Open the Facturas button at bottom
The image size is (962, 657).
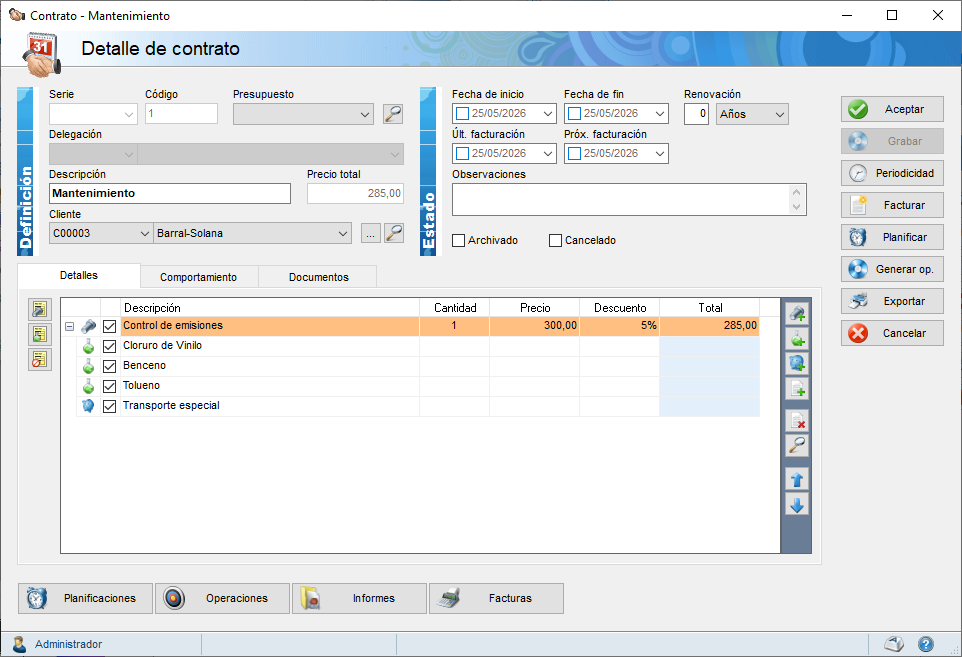496,598
